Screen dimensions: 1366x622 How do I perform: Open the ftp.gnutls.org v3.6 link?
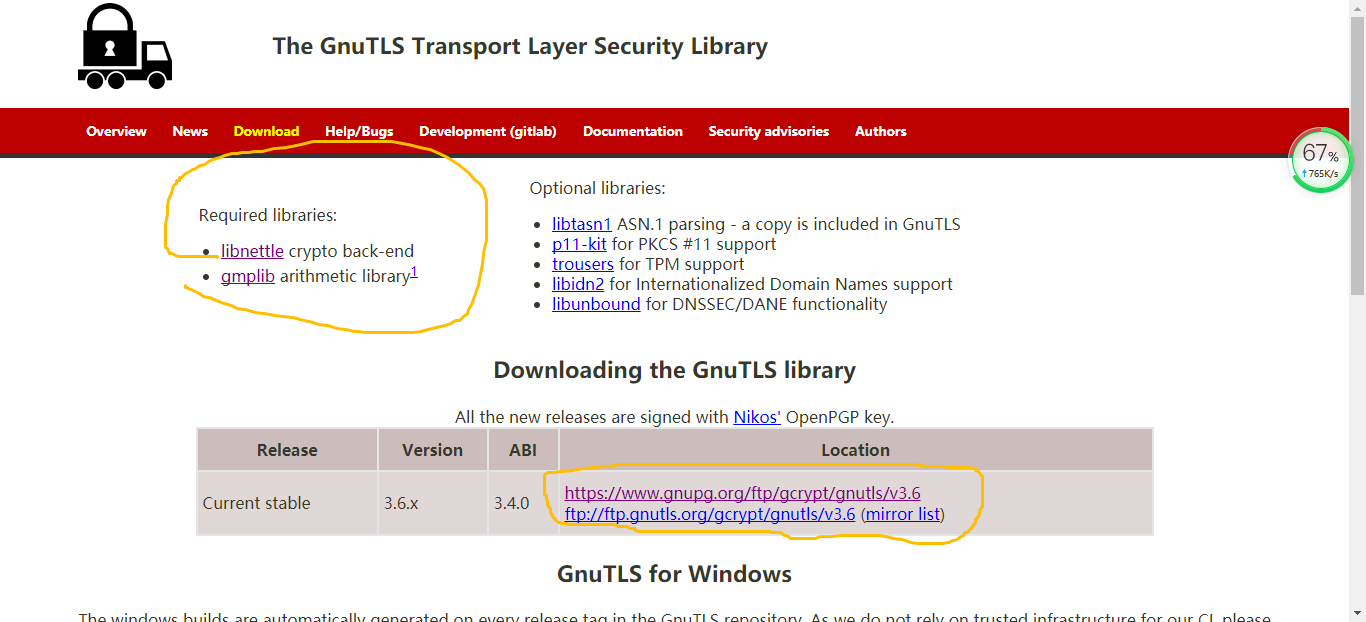click(x=710, y=514)
